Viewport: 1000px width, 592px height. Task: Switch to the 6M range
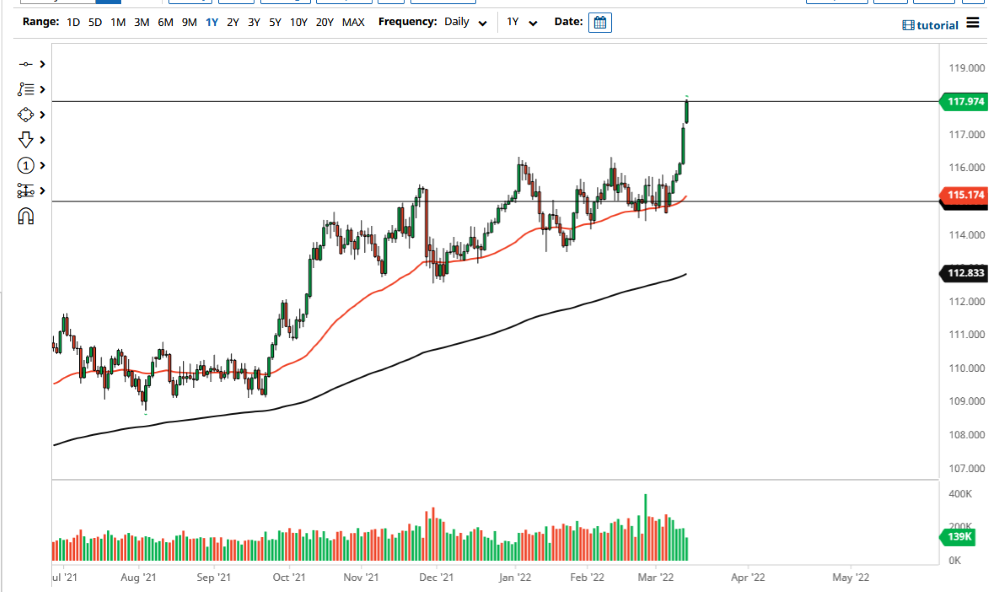pyautogui.click(x=164, y=21)
